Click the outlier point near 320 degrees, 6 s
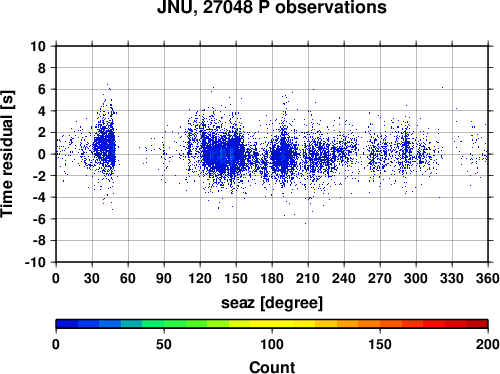The image size is (500, 374). [x=442, y=88]
